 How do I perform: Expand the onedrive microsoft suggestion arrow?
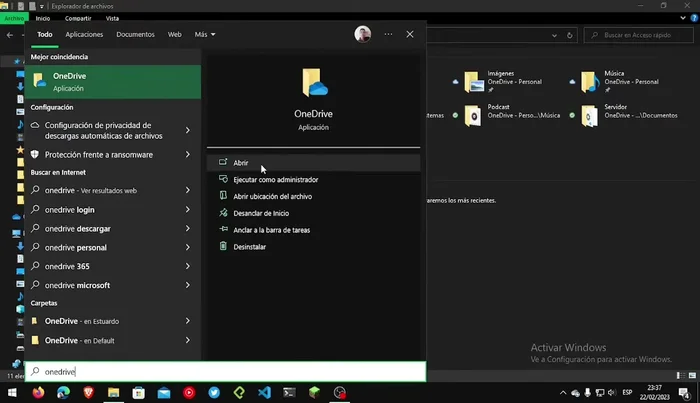pos(188,285)
